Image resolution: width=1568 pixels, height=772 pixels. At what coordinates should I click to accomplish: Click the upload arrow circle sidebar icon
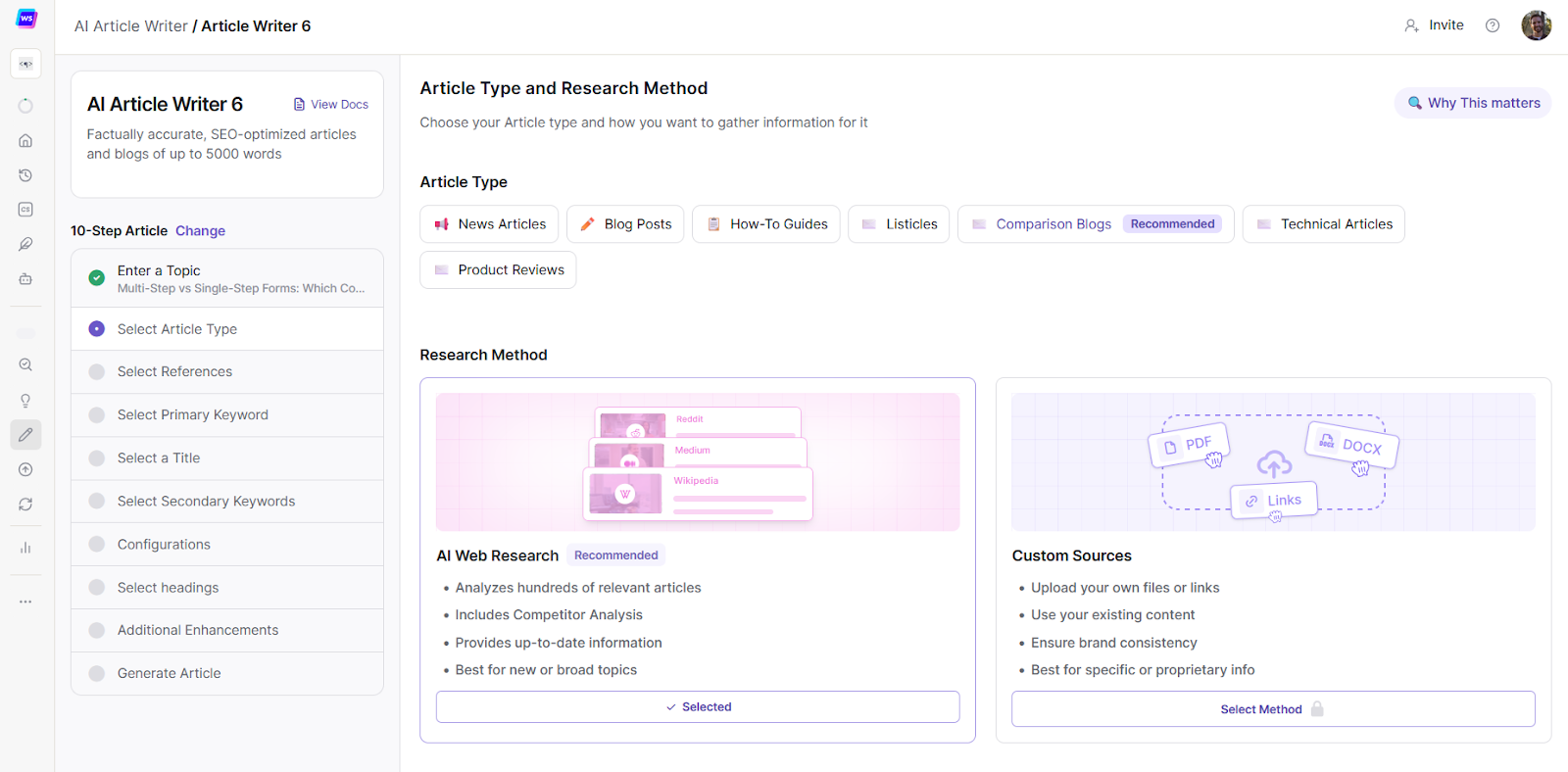25,469
